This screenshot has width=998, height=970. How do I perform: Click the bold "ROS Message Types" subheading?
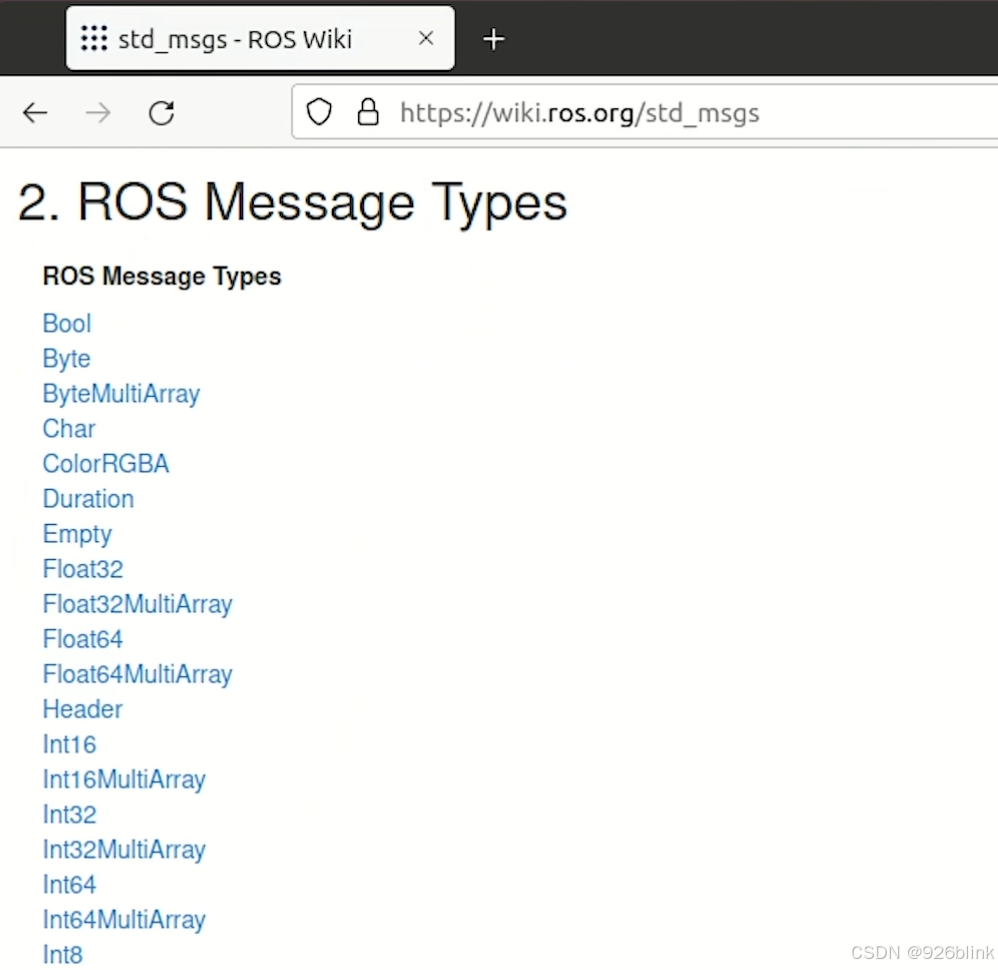(162, 276)
